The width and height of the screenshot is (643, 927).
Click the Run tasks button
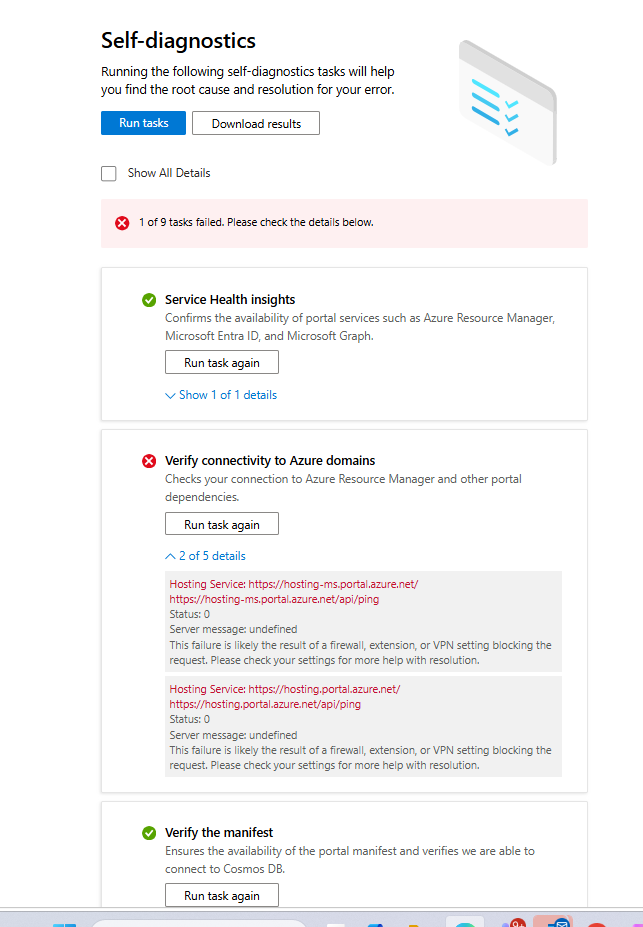144,123
